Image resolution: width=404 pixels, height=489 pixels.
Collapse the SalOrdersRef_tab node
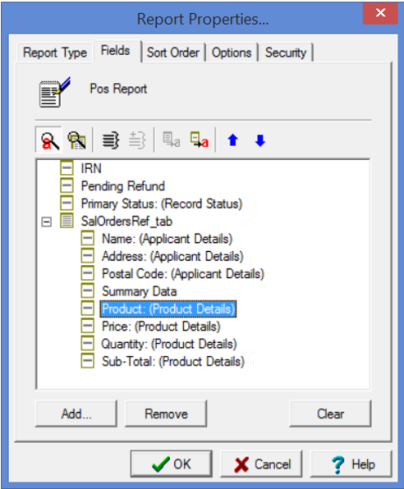tap(46, 222)
